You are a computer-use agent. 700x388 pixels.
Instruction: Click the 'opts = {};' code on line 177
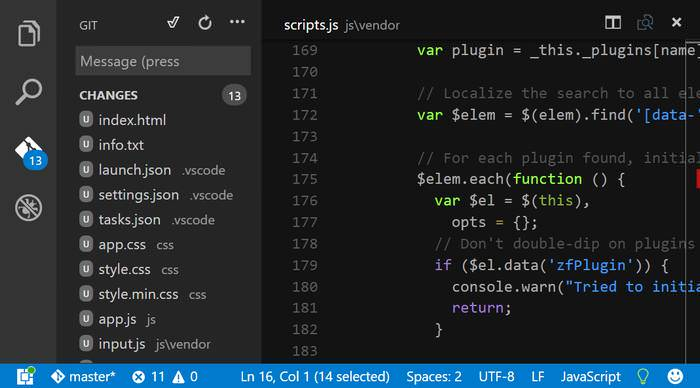click(495, 222)
